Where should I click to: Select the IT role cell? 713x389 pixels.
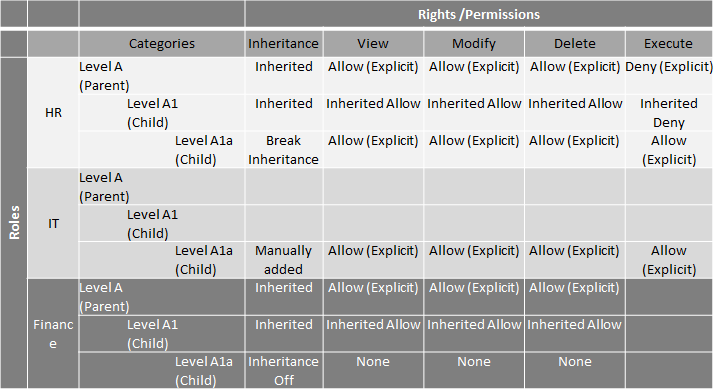point(53,223)
